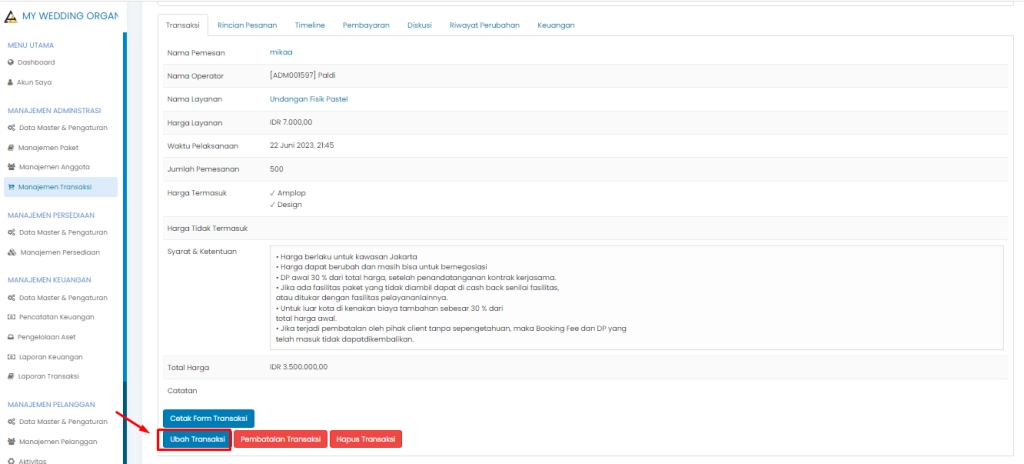Switch to the Rincian Pesanan tab

click(x=246, y=24)
